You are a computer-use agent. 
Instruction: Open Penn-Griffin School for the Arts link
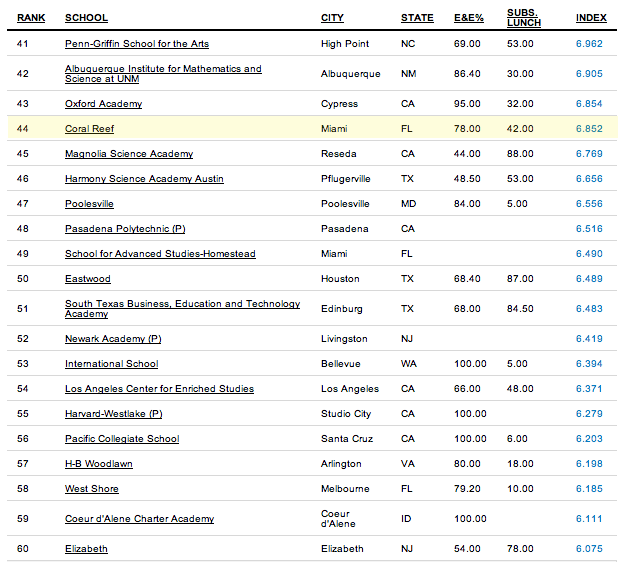137,44
